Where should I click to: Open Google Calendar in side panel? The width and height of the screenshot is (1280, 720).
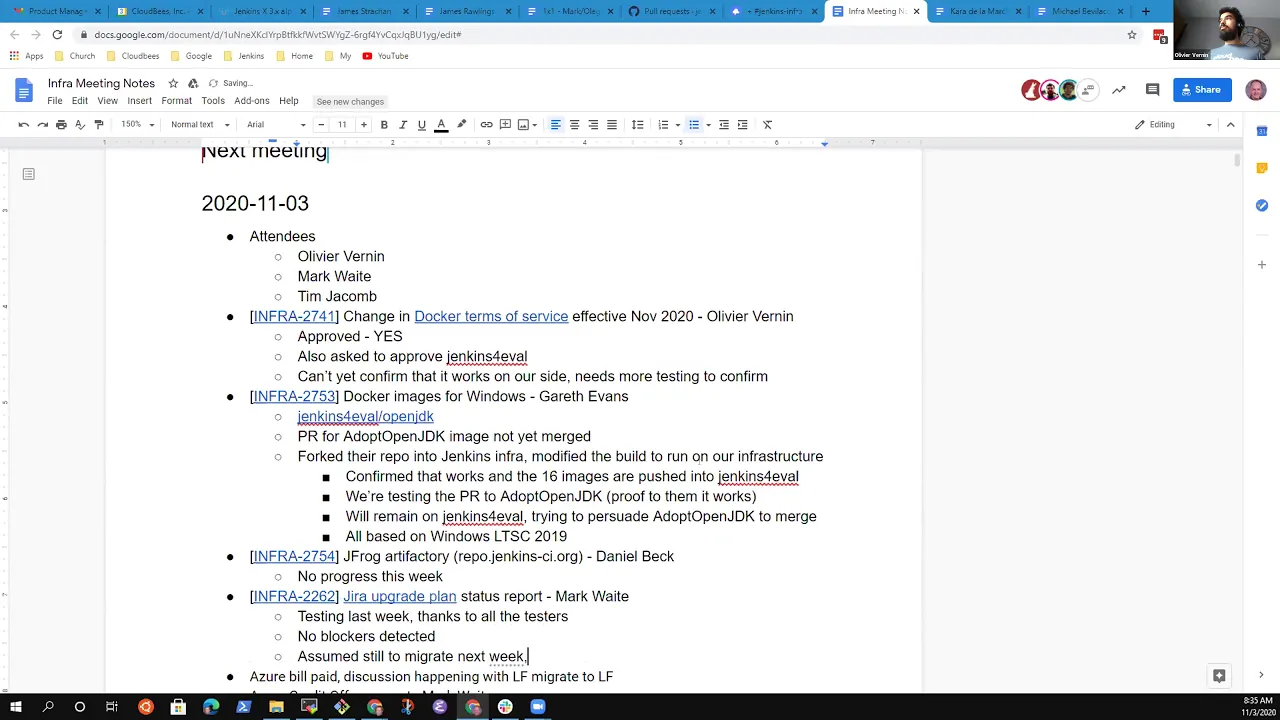1262,131
